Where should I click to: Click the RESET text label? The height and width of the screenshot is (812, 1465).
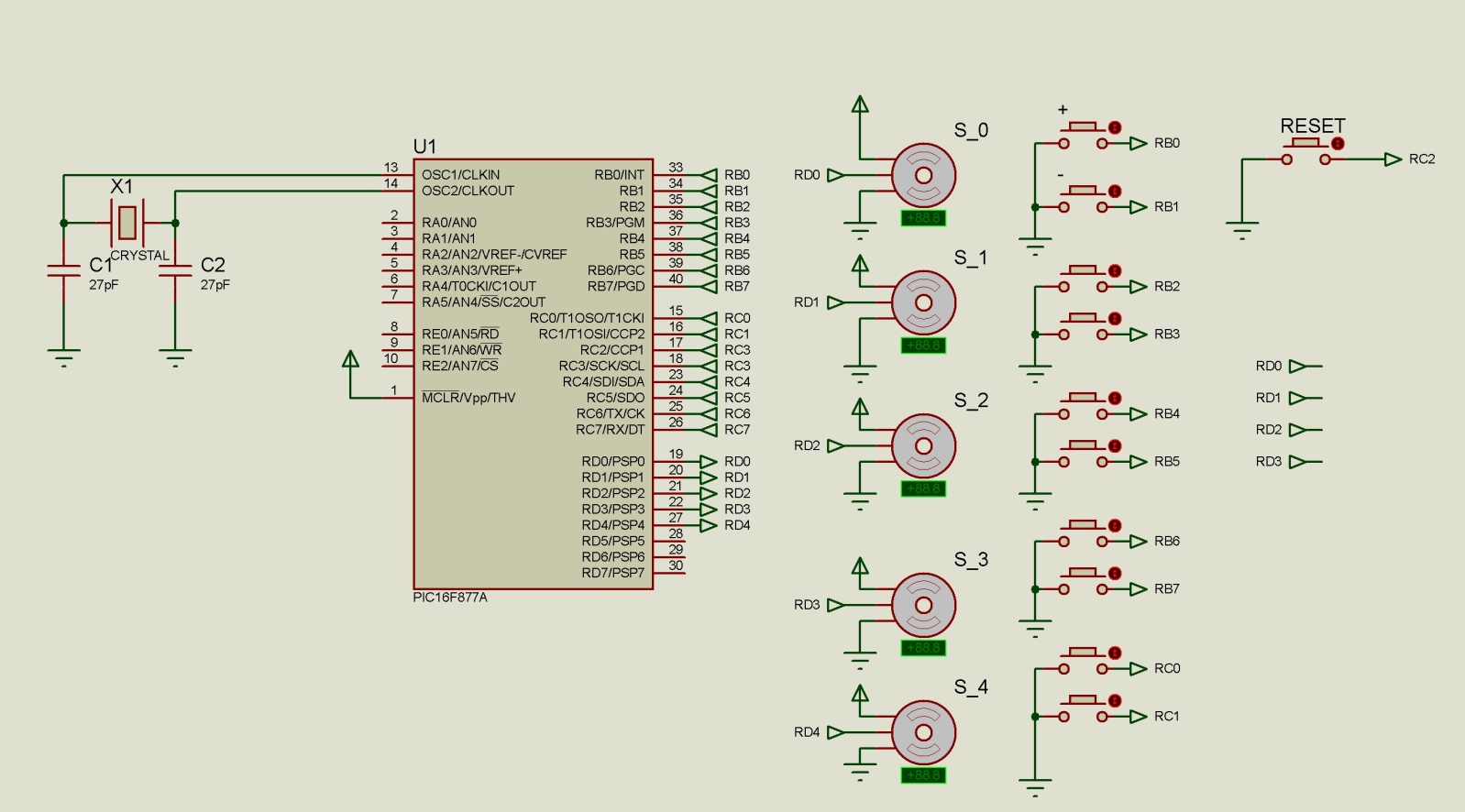point(1313,126)
